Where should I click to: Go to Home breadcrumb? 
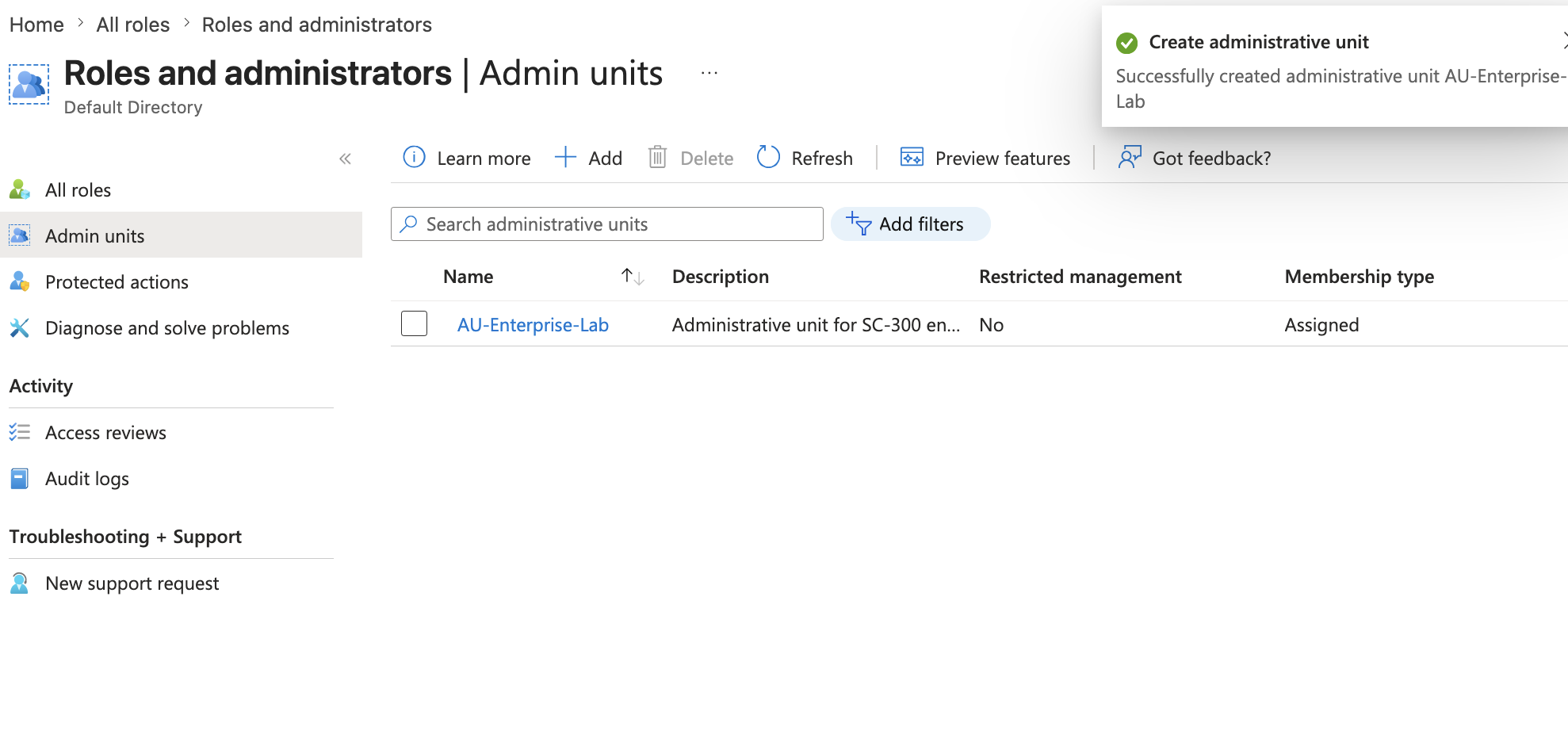tap(36, 25)
